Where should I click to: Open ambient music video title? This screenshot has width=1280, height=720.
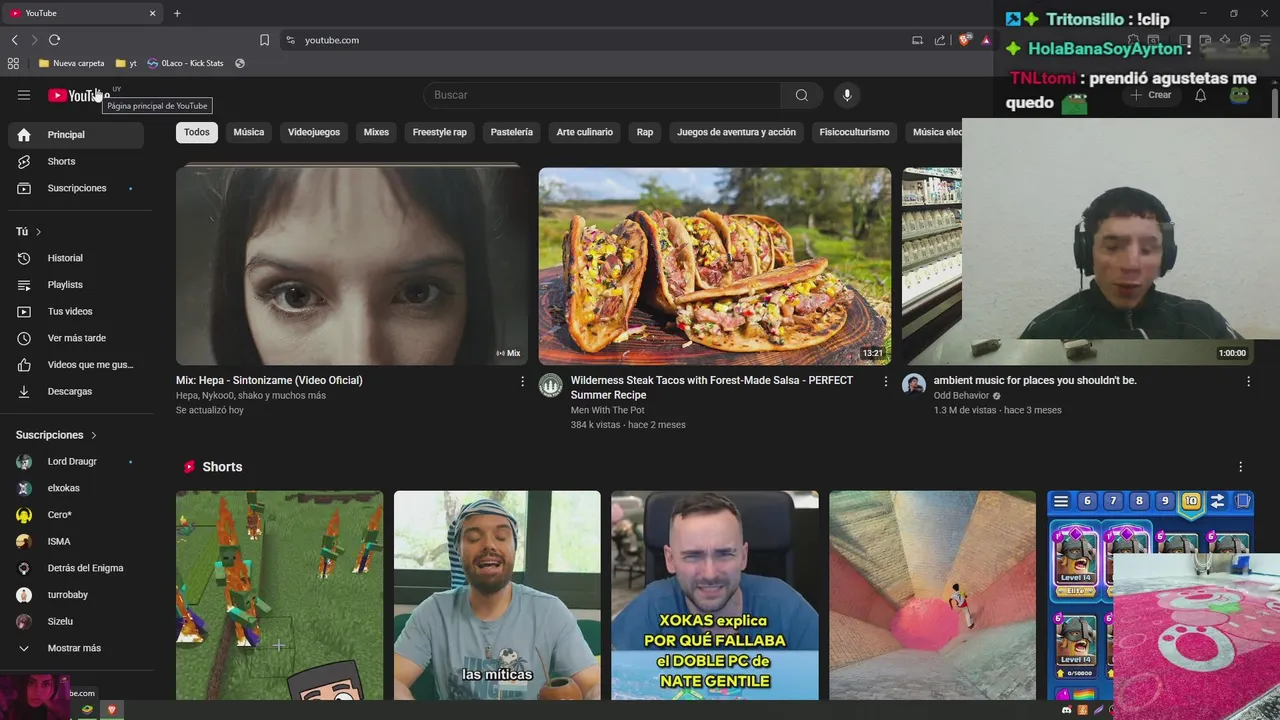[1035, 380]
